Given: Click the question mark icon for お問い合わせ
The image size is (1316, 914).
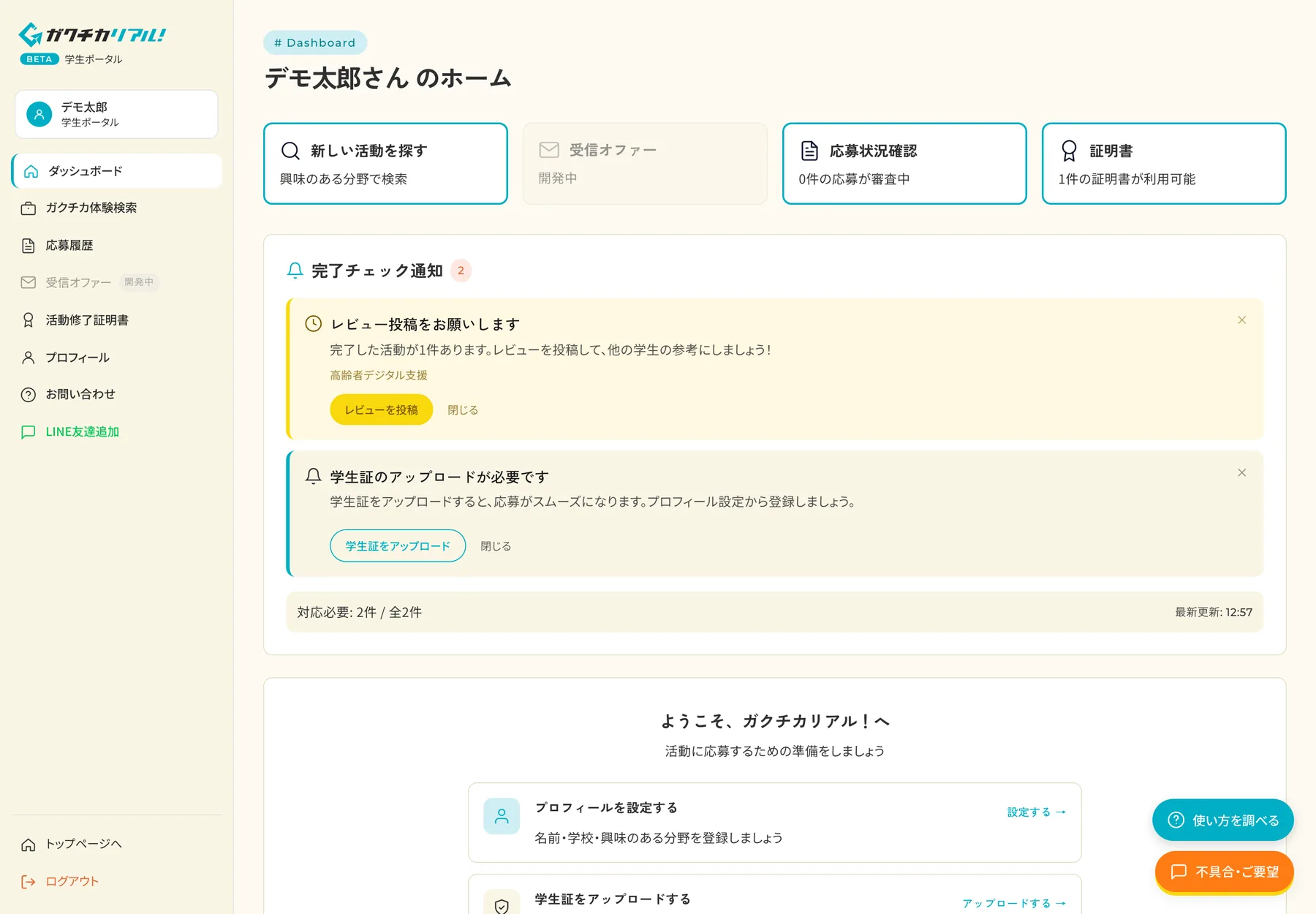Looking at the screenshot, I should (29, 395).
